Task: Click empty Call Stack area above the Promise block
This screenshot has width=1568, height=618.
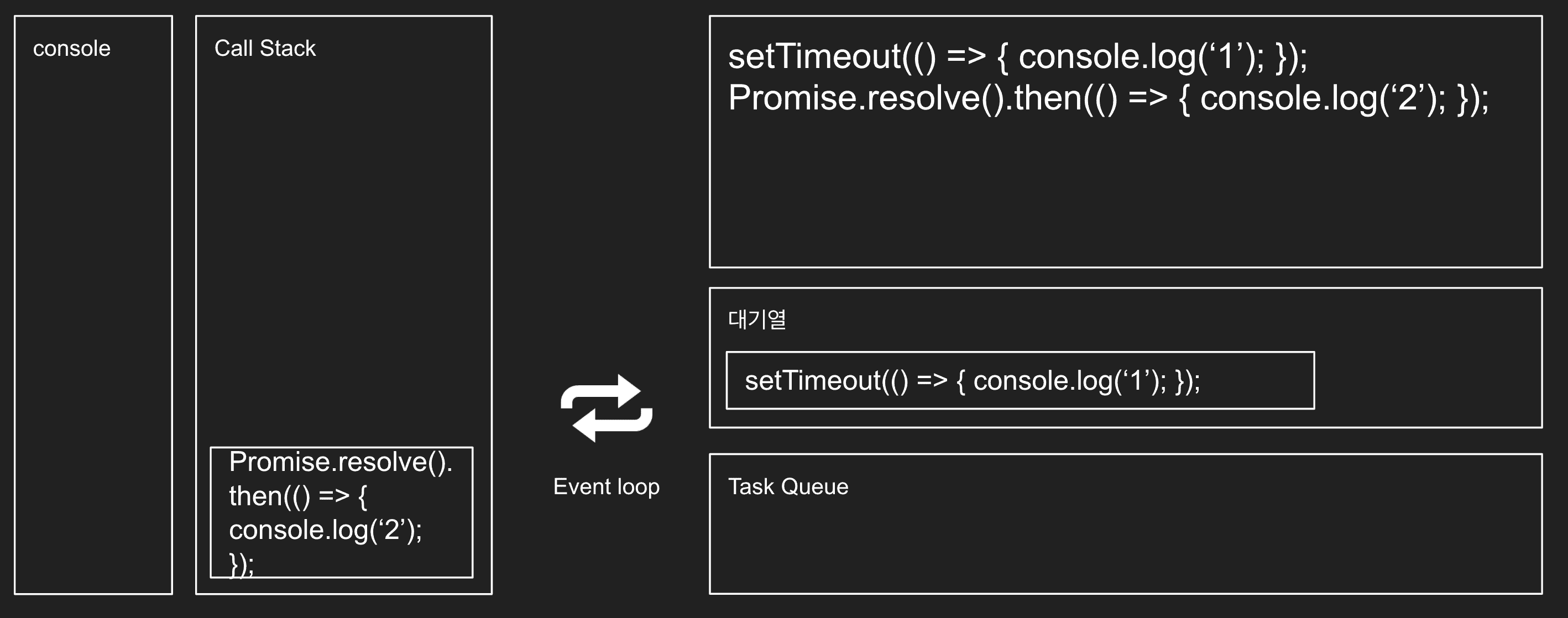Action: [343, 243]
